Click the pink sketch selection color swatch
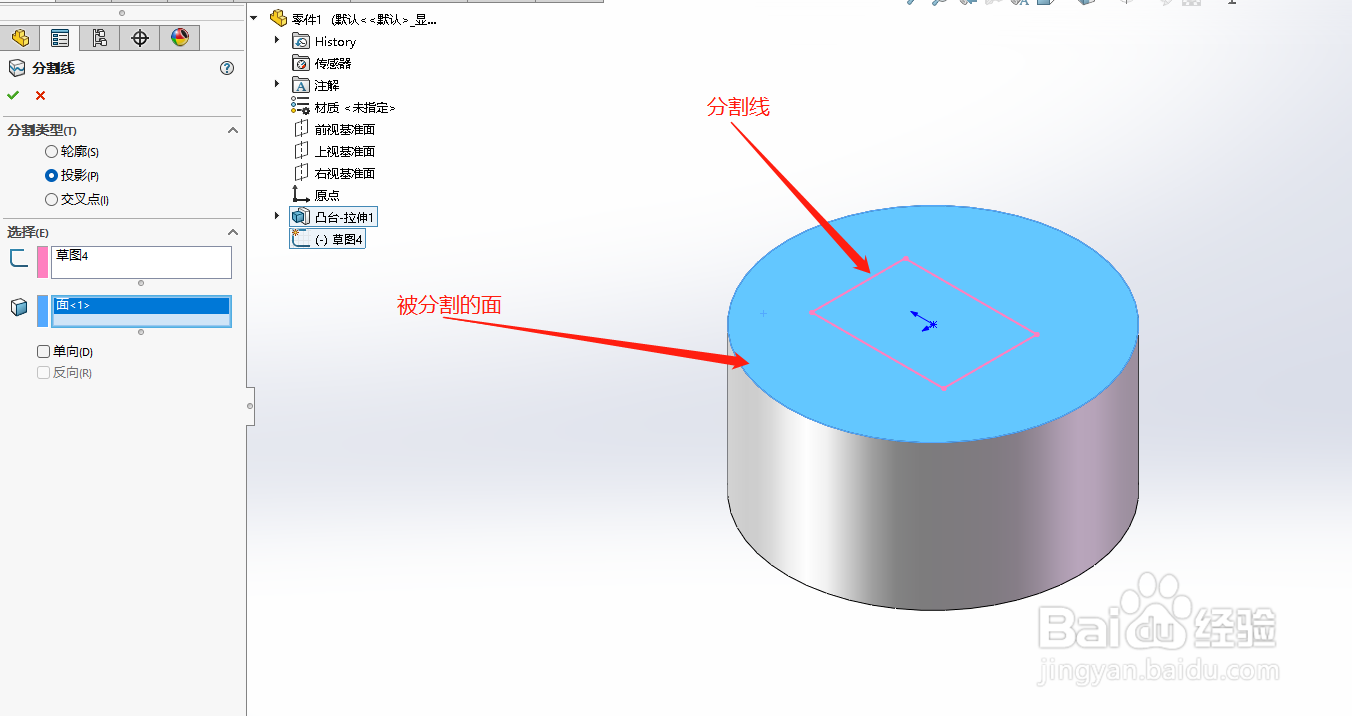The image size is (1352, 716). point(42,262)
